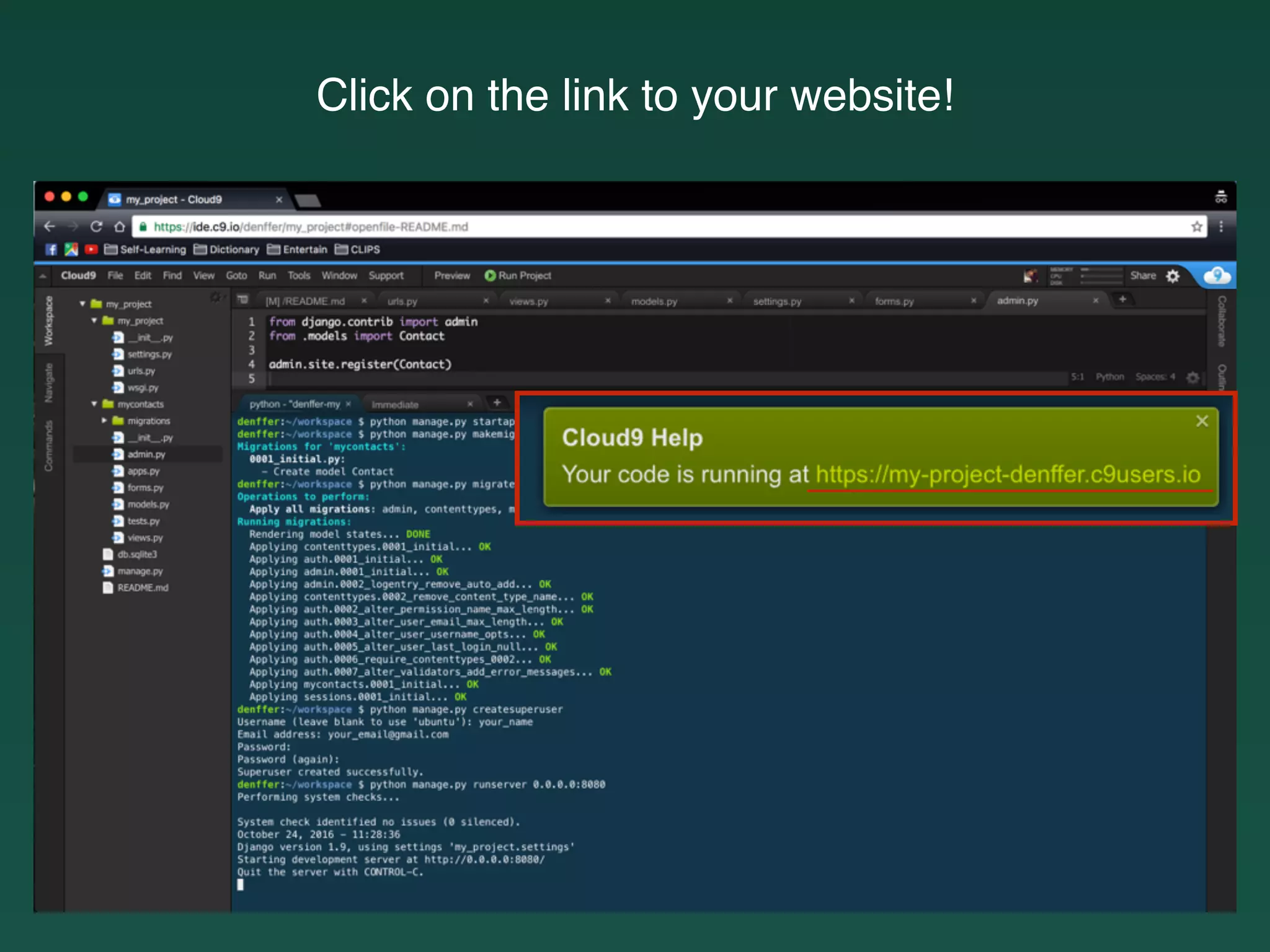Image resolution: width=1270 pixels, height=952 pixels.
Task: Click the browser home icon
Action: point(120,226)
